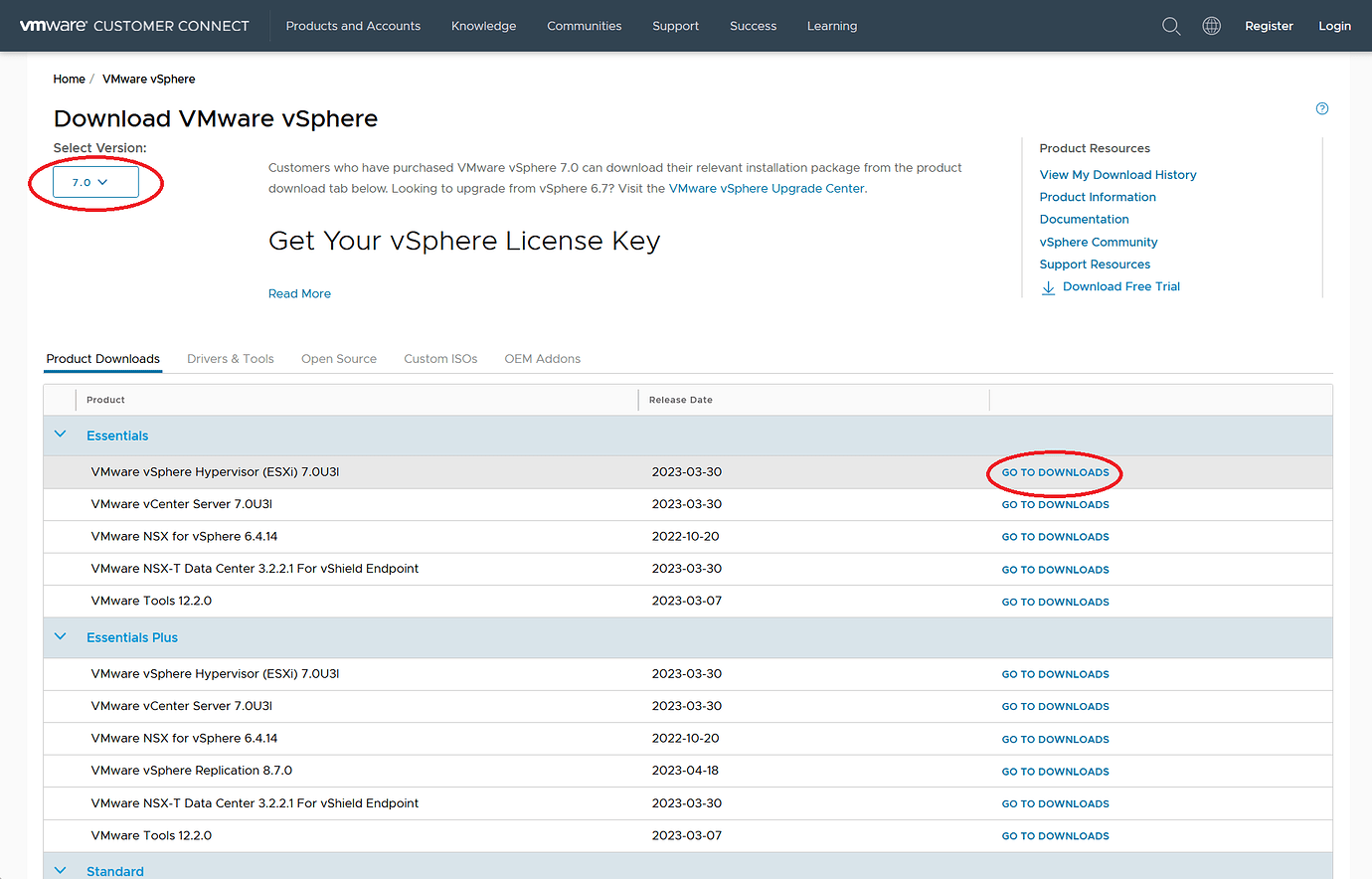Collapse the Standard section chevron
This screenshot has height=879, width=1372.
[61, 870]
